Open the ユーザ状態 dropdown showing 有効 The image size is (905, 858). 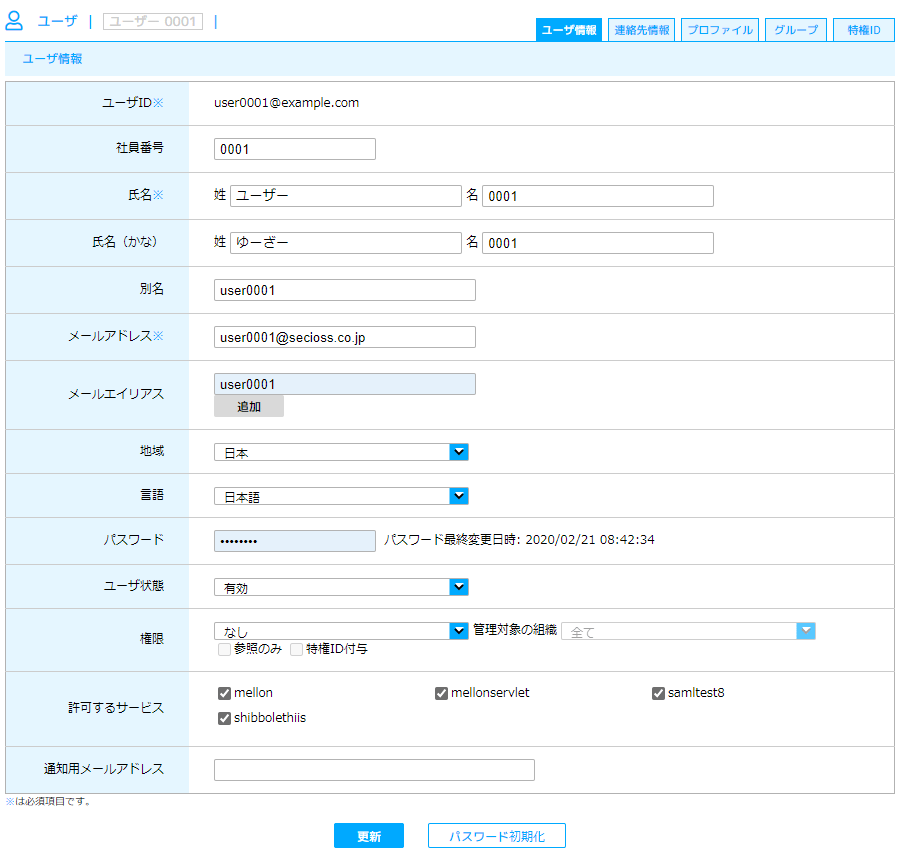coord(341,587)
